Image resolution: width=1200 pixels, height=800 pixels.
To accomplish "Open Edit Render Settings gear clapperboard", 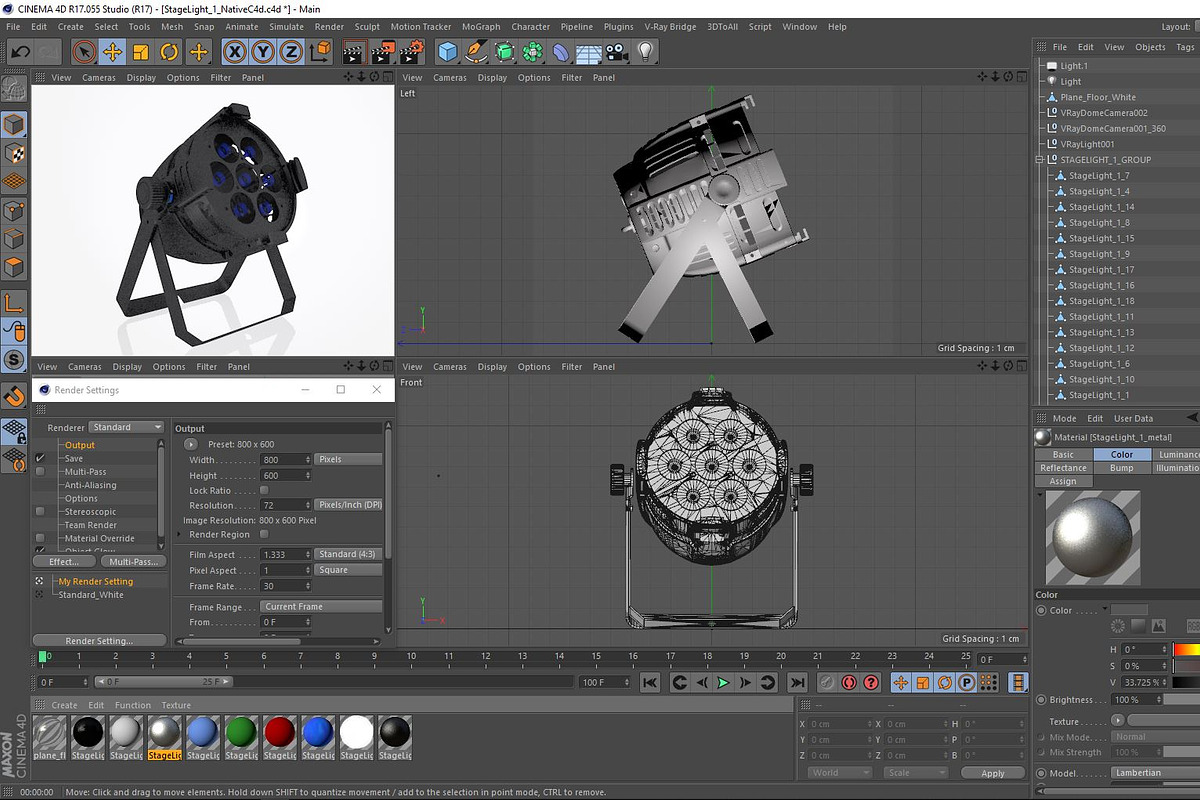I will pos(411,51).
